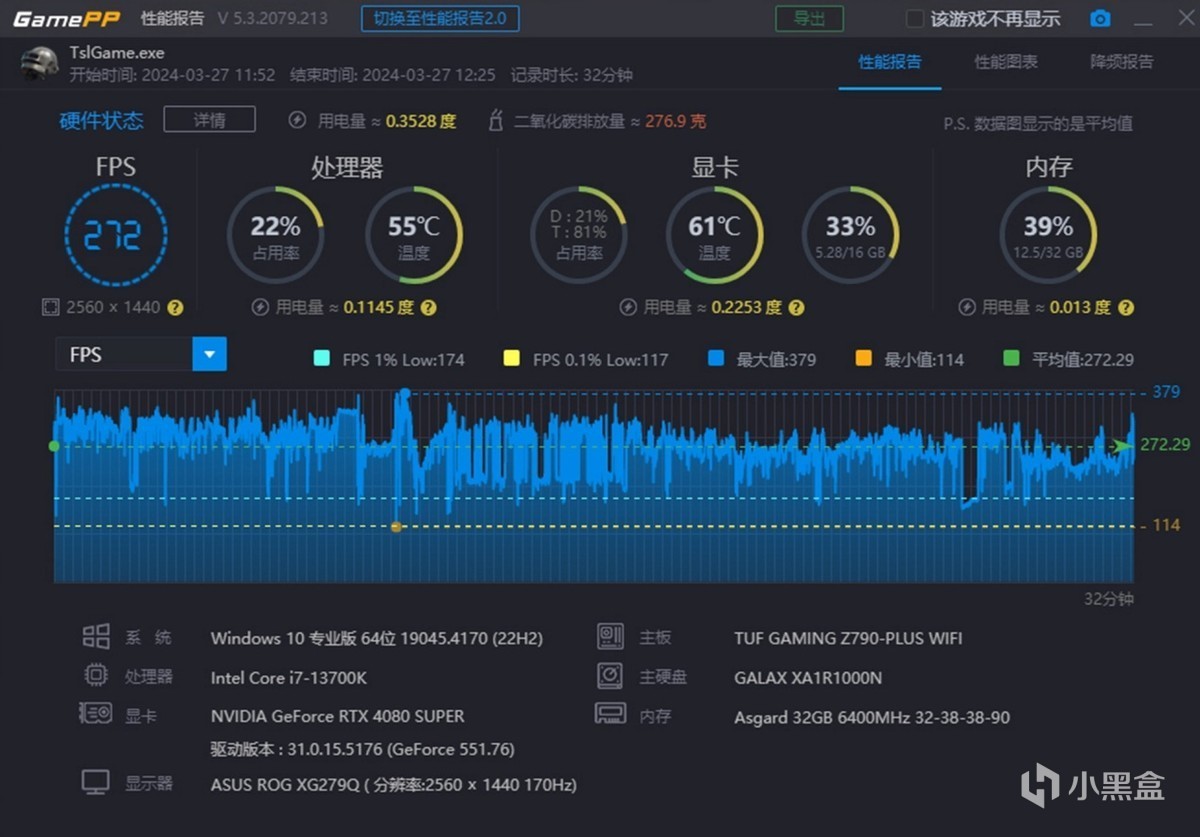Click the blue maximum FPS marker on chart
This screenshot has width=1200, height=837.
coord(404,394)
